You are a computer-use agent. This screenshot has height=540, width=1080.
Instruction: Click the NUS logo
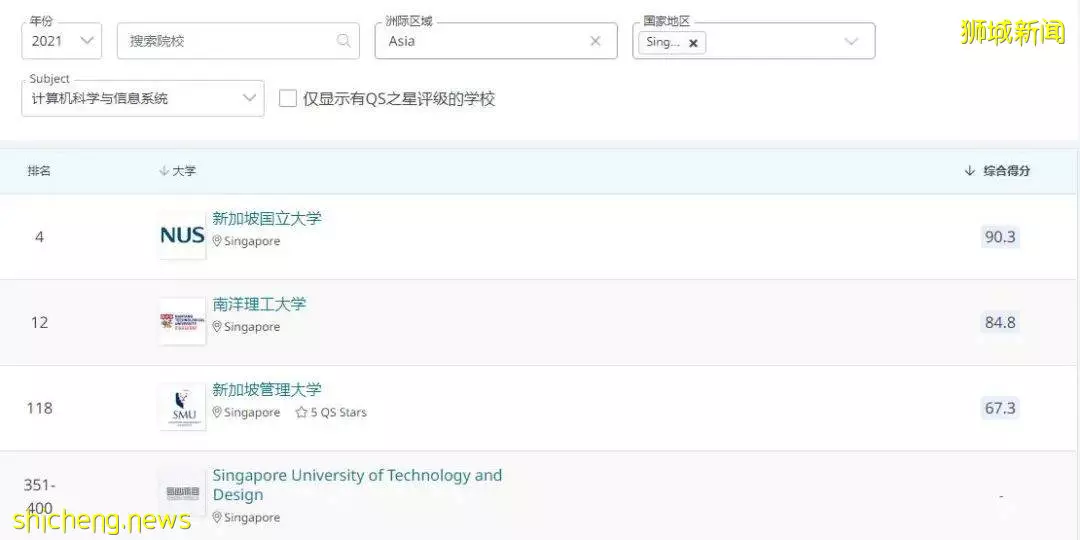183,236
